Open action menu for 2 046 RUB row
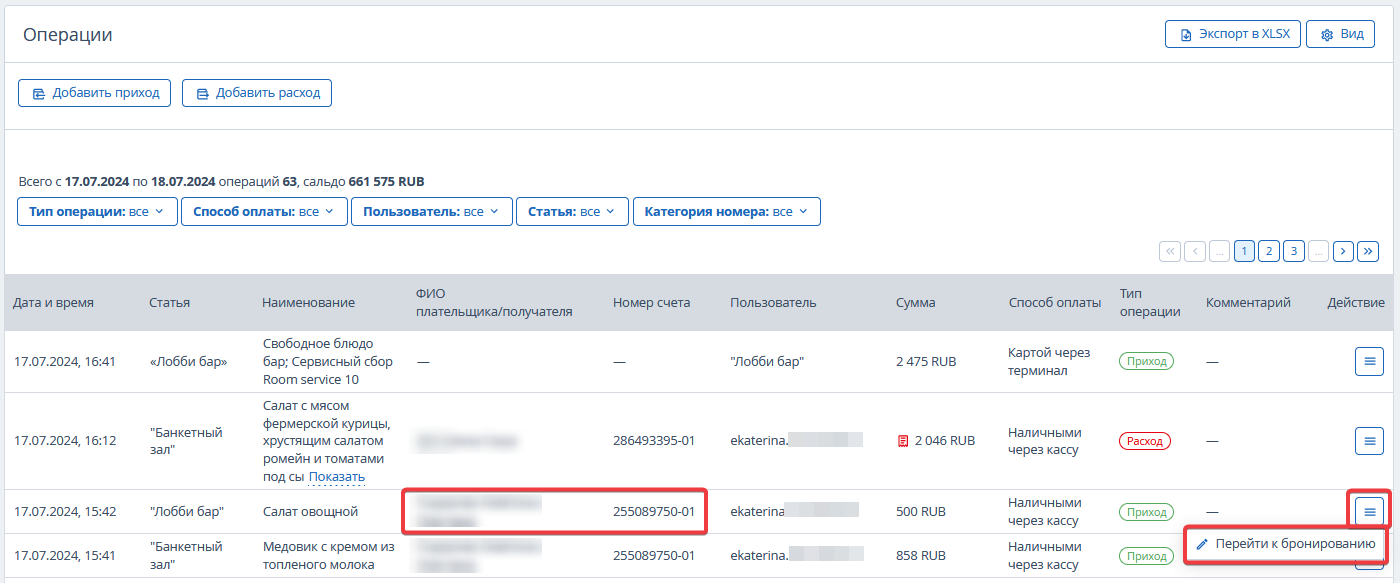This screenshot has width=1400, height=583. [x=1369, y=440]
